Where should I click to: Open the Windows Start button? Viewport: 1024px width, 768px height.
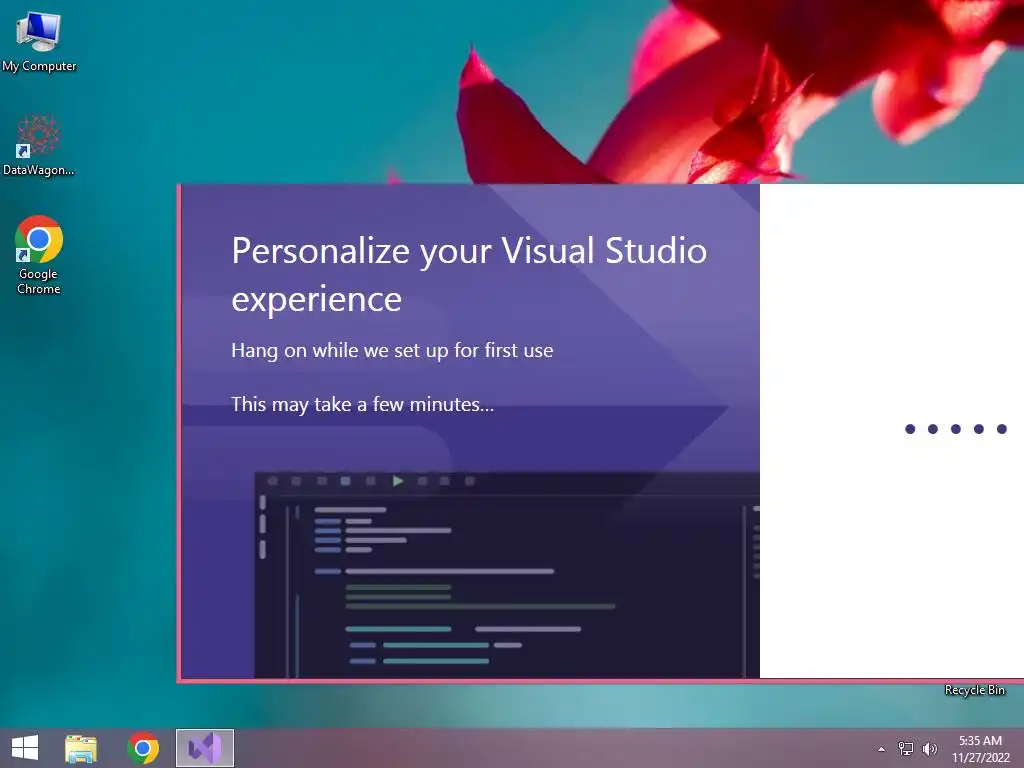(25, 748)
